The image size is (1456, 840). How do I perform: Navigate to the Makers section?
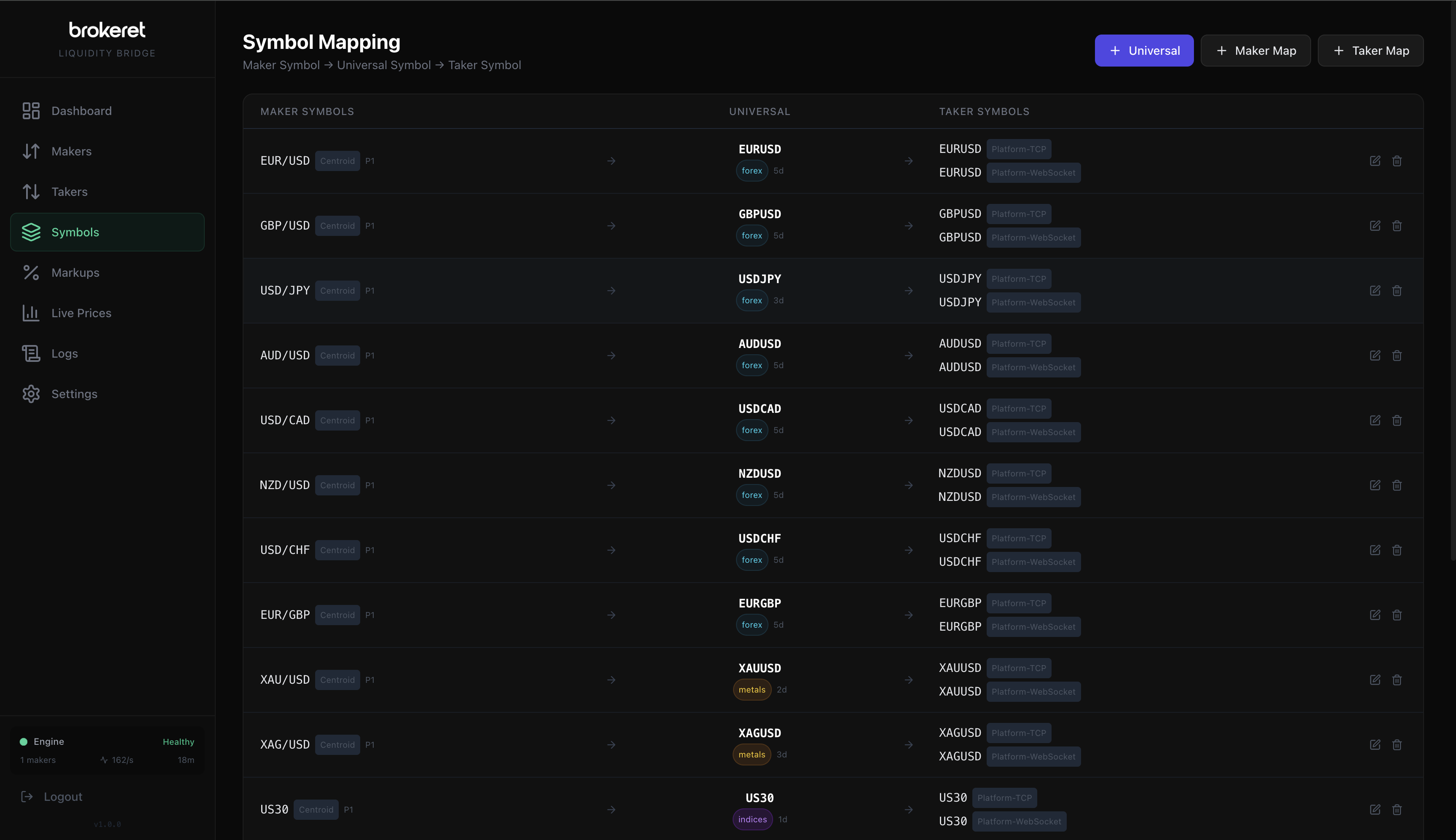pos(71,150)
